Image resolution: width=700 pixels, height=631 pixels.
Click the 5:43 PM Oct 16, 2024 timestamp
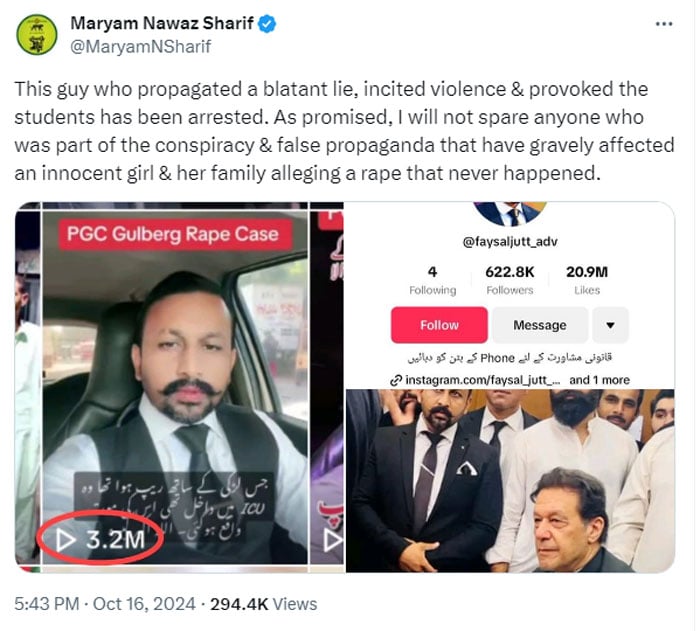pyautogui.click(x=105, y=604)
